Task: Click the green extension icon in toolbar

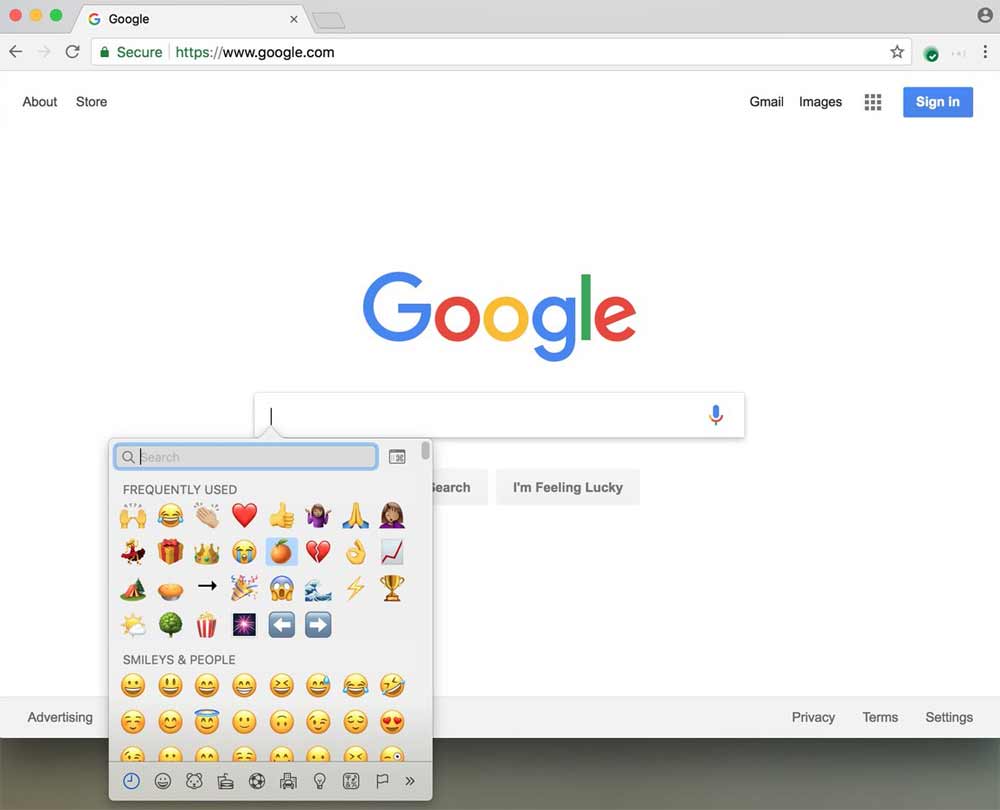Action: point(931,54)
